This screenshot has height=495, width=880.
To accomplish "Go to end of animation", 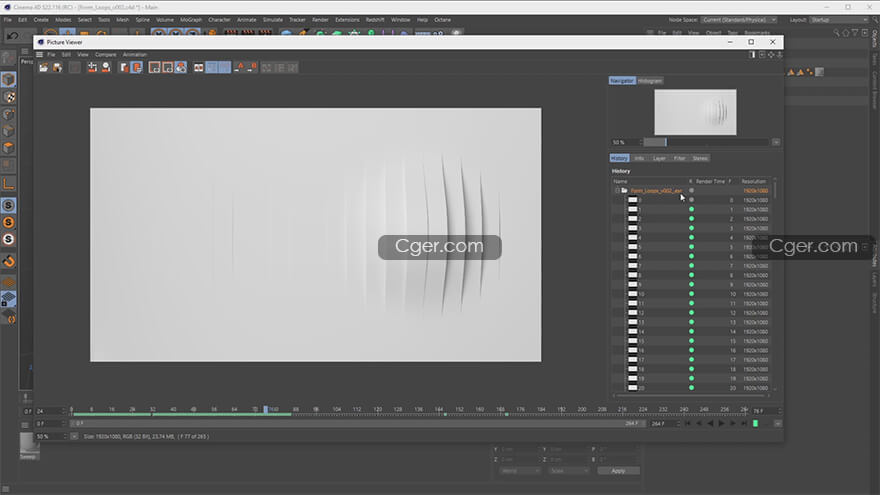I will [x=744, y=424].
